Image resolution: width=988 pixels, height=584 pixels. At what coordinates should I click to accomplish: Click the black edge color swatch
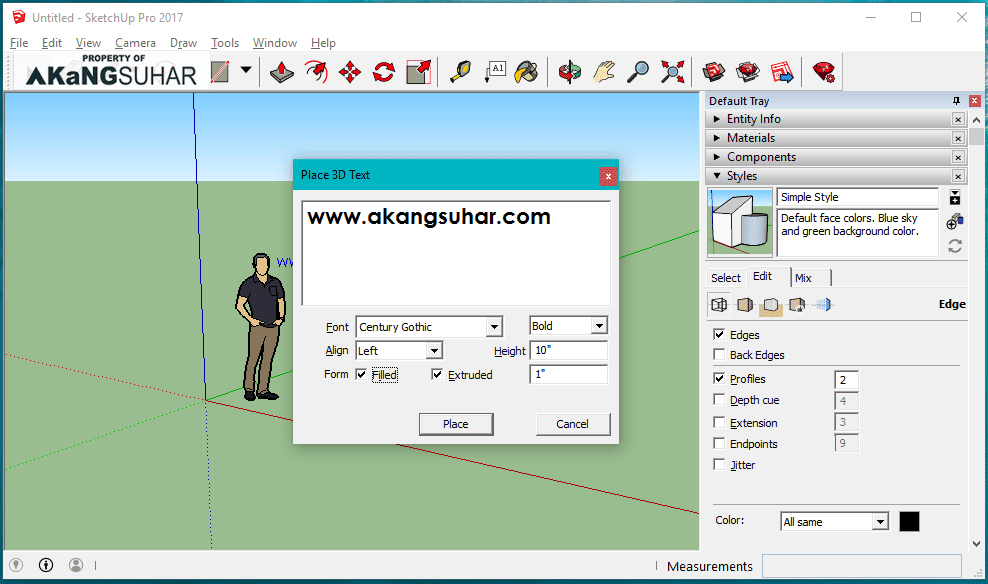point(909,522)
